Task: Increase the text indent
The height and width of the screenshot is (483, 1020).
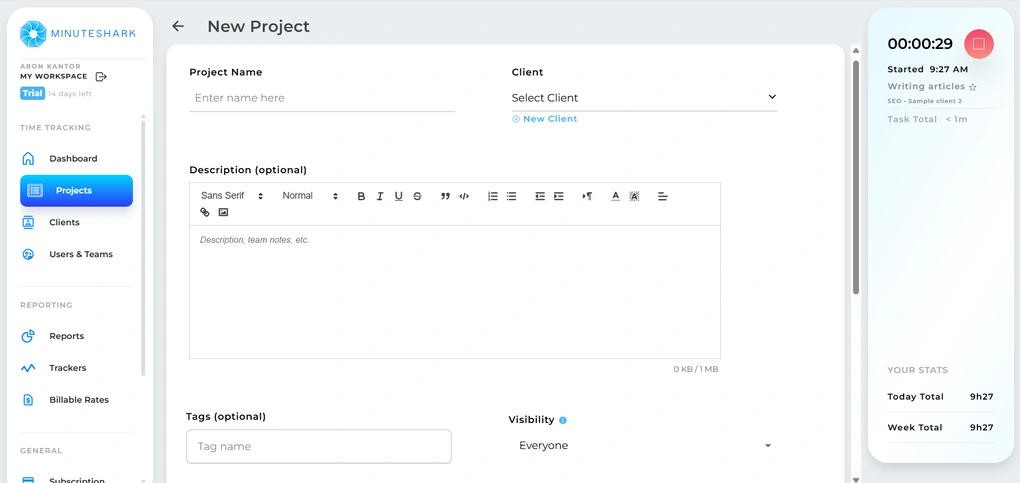Action: [559, 196]
